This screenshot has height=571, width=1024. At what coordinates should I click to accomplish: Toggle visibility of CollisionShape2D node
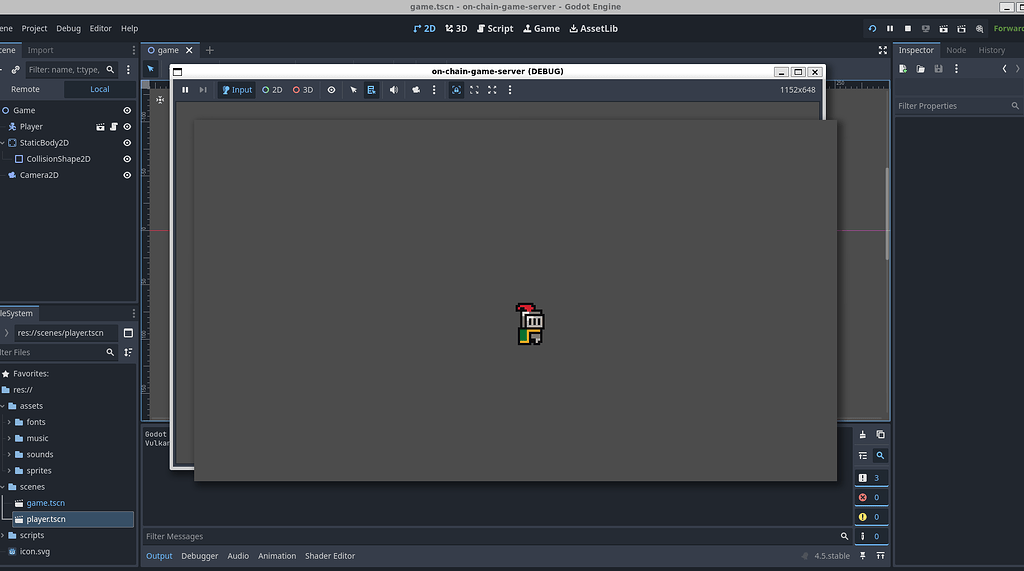point(127,159)
